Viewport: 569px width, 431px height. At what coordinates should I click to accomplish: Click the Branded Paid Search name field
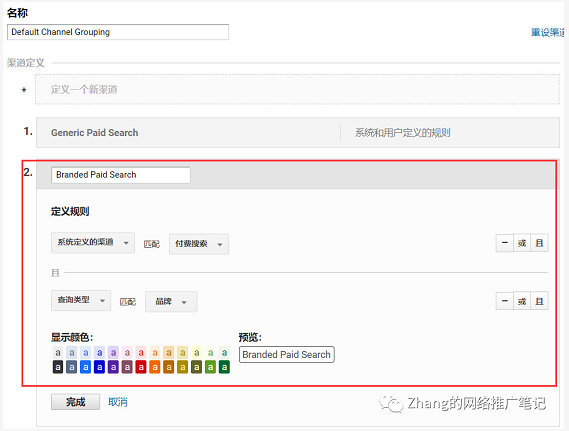[120, 175]
